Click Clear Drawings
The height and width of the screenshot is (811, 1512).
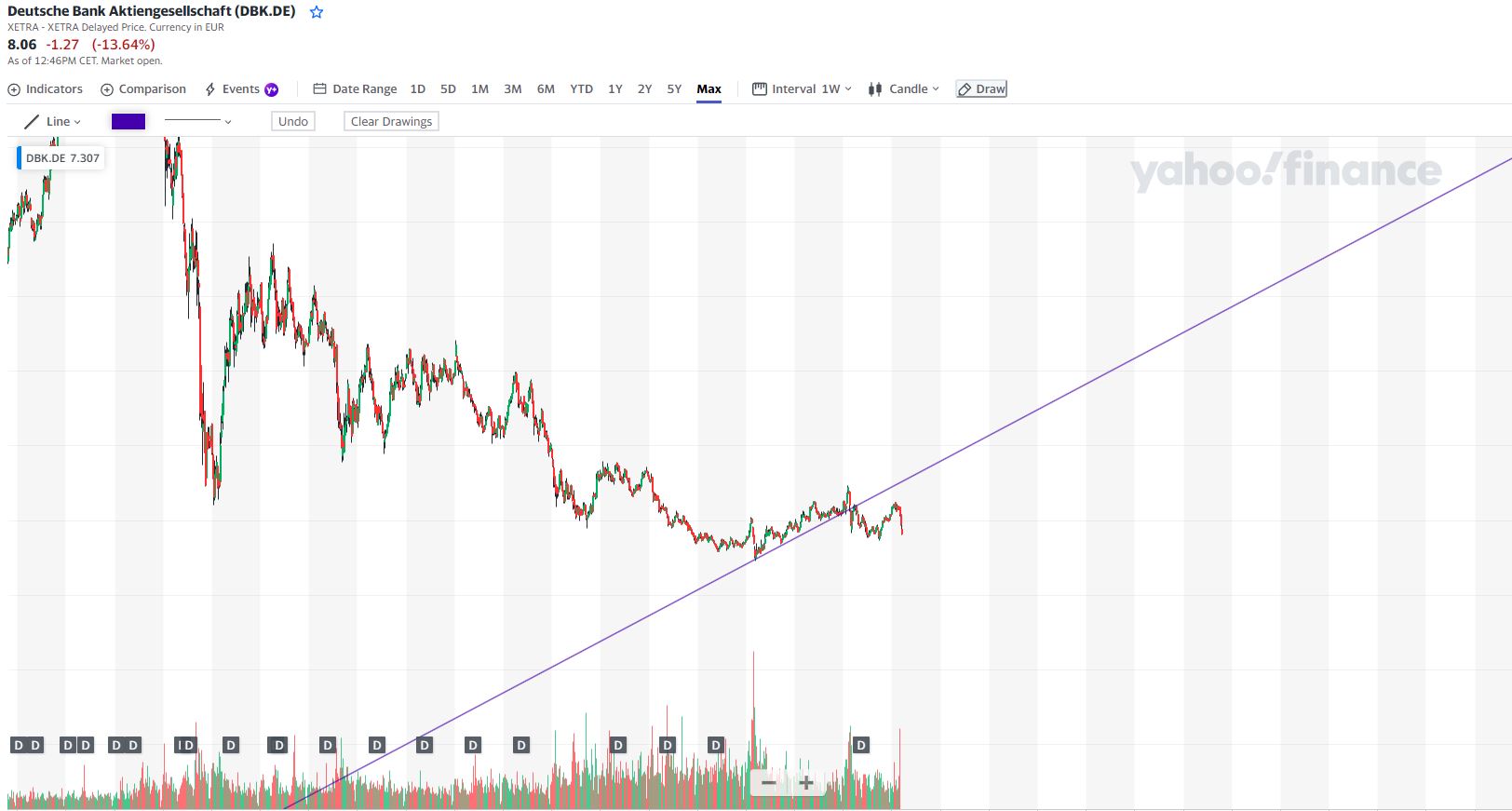pyautogui.click(x=391, y=121)
